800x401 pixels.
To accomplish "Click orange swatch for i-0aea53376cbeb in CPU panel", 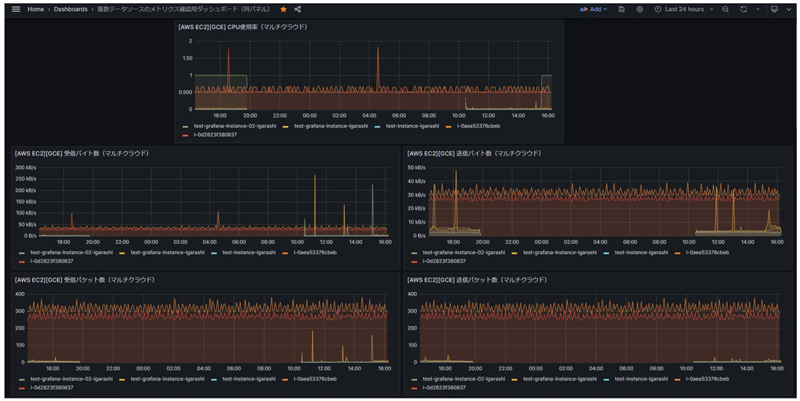I will (x=449, y=127).
